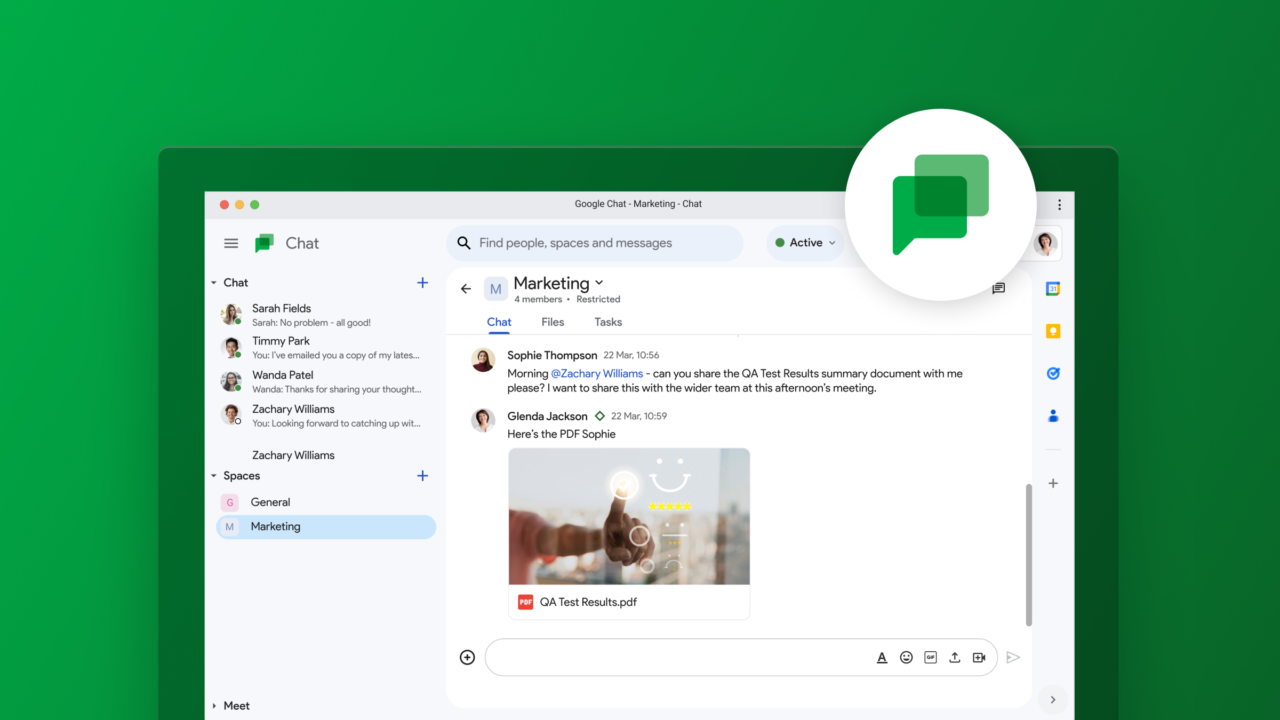Screen dimensions: 1280x720
Task: Upload a file icon in composer
Action: 954,657
